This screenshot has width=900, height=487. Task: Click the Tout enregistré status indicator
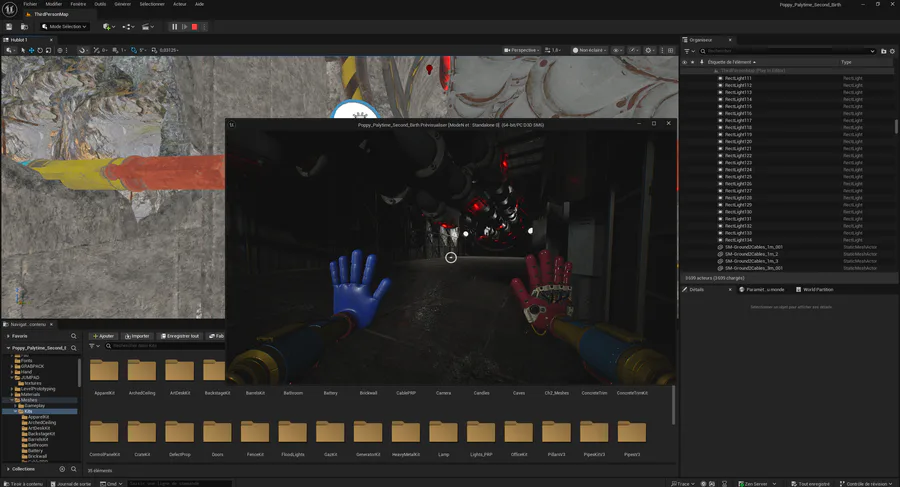810,484
